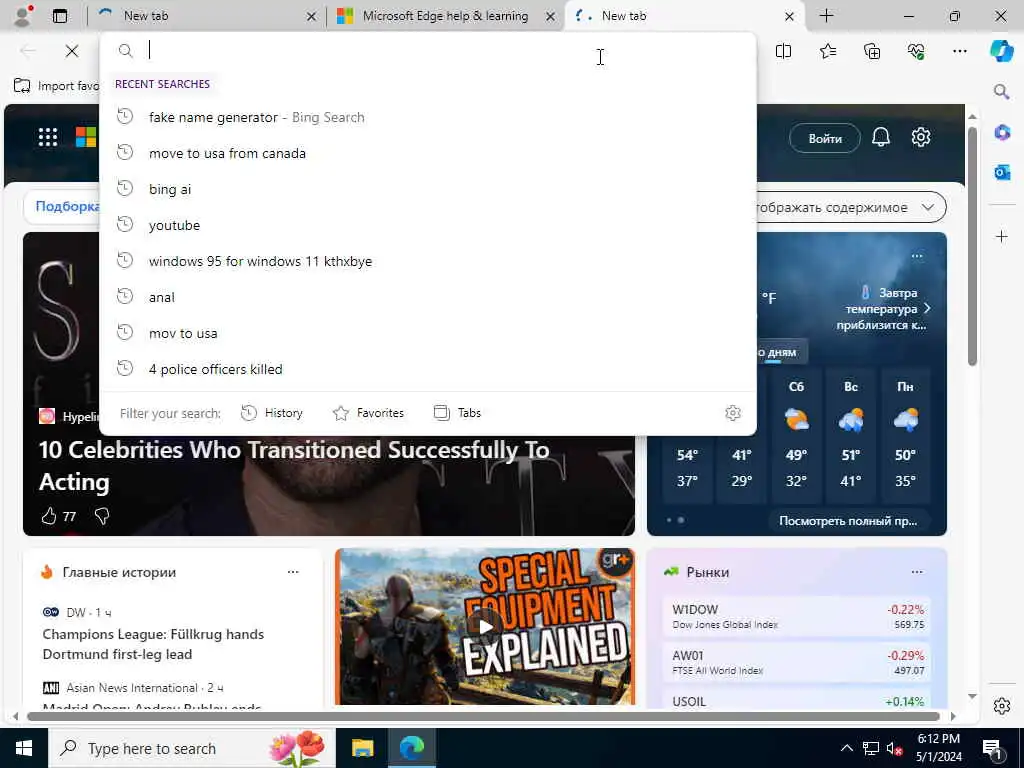Open 10 Celebrities Who Transitioned article
This screenshot has height=768, width=1024.
(x=294, y=466)
